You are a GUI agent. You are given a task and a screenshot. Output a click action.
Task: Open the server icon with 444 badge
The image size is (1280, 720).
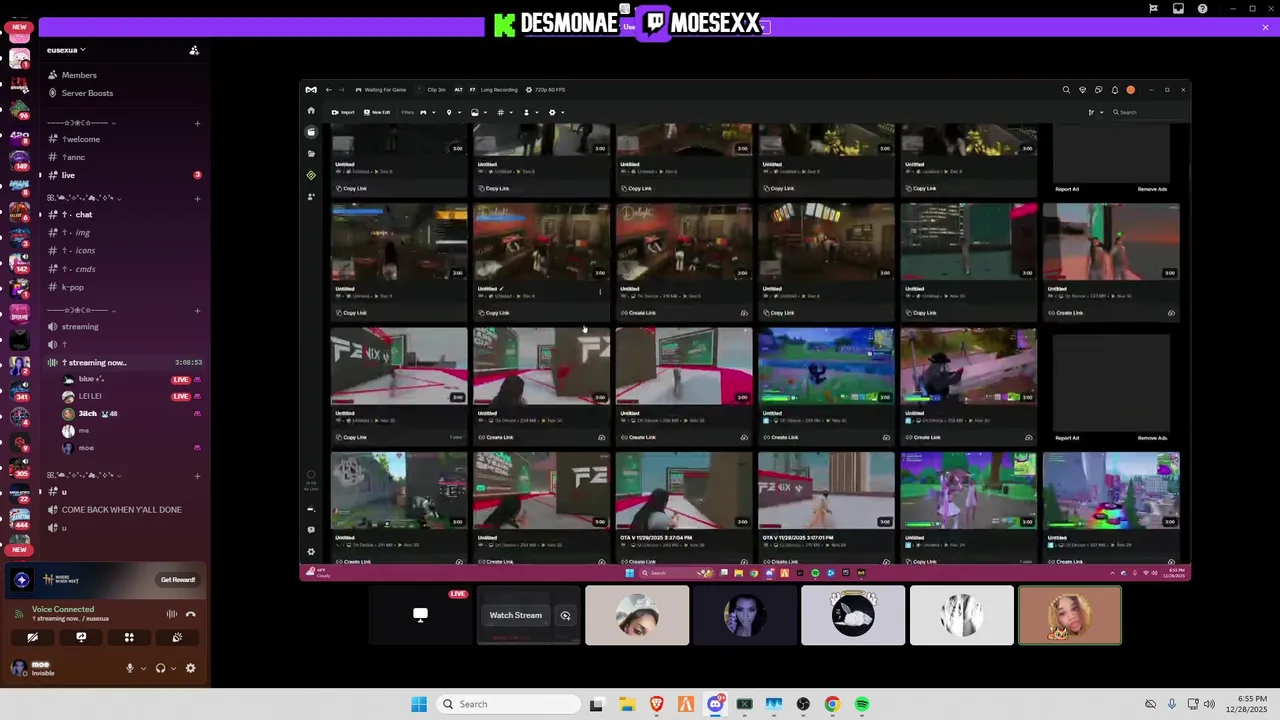tap(19, 518)
